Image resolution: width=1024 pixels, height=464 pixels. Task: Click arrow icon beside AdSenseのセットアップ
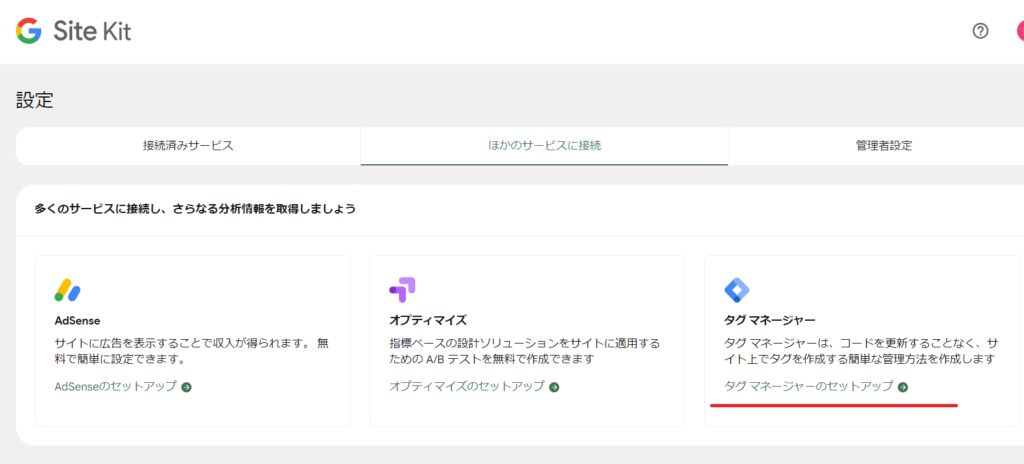click(186, 387)
